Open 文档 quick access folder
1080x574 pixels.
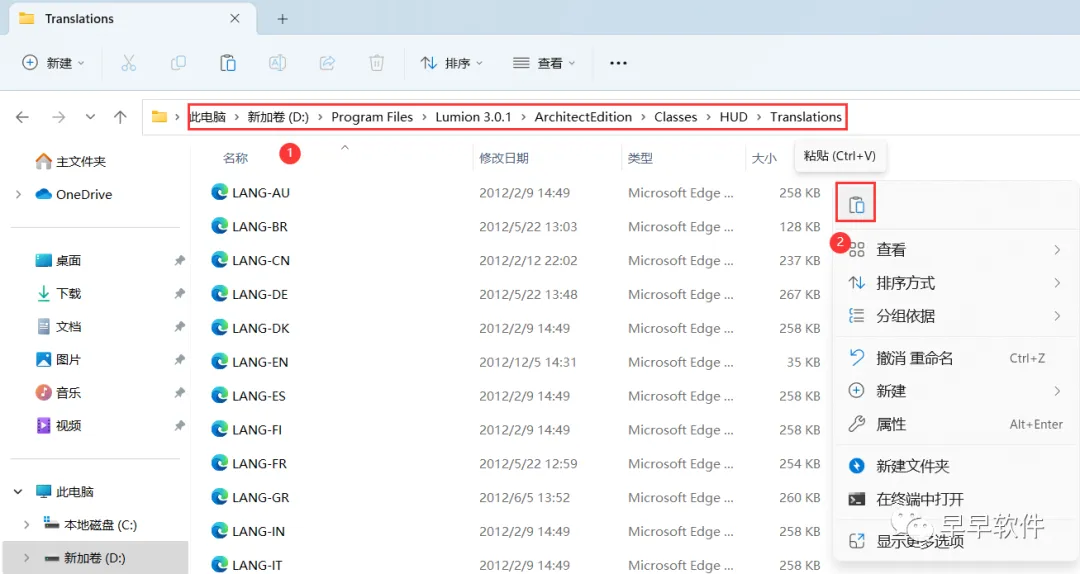pyautogui.click(x=59, y=327)
